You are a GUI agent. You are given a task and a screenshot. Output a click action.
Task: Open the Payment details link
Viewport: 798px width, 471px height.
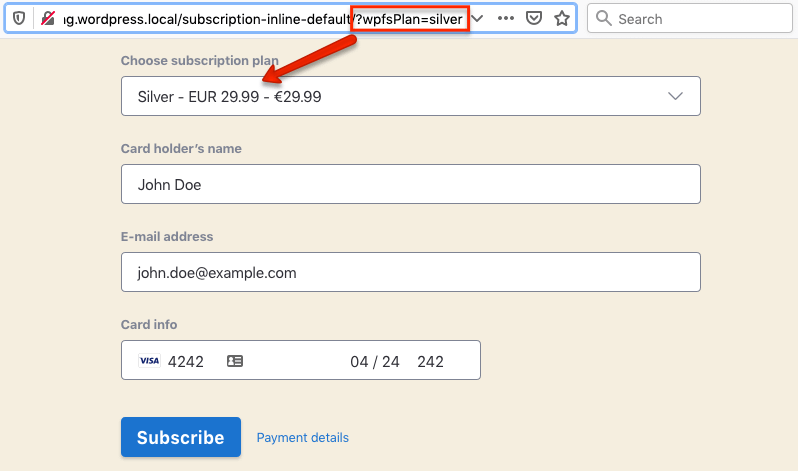pyautogui.click(x=302, y=438)
